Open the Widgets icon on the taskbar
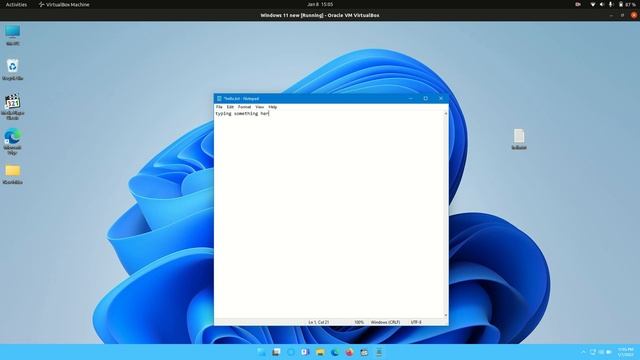Viewport: 640px width, 360px height. tap(291, 352)
